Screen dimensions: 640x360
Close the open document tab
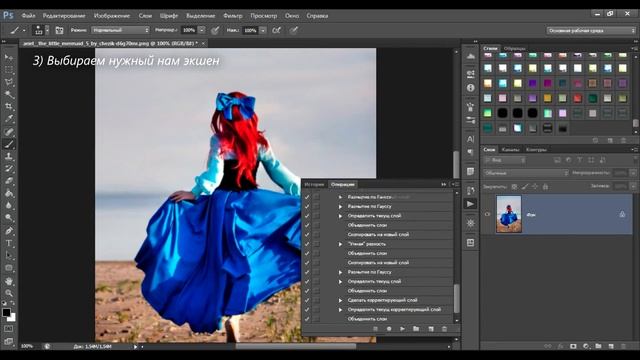pos(203,43)
